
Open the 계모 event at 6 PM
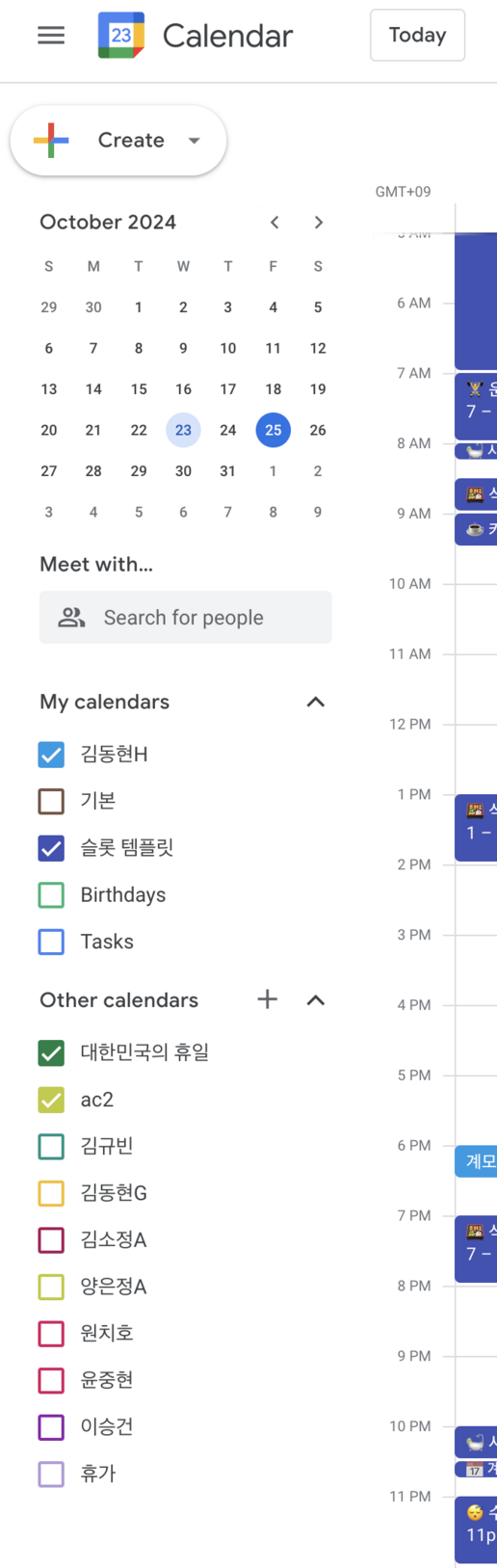click(477, 1161)
